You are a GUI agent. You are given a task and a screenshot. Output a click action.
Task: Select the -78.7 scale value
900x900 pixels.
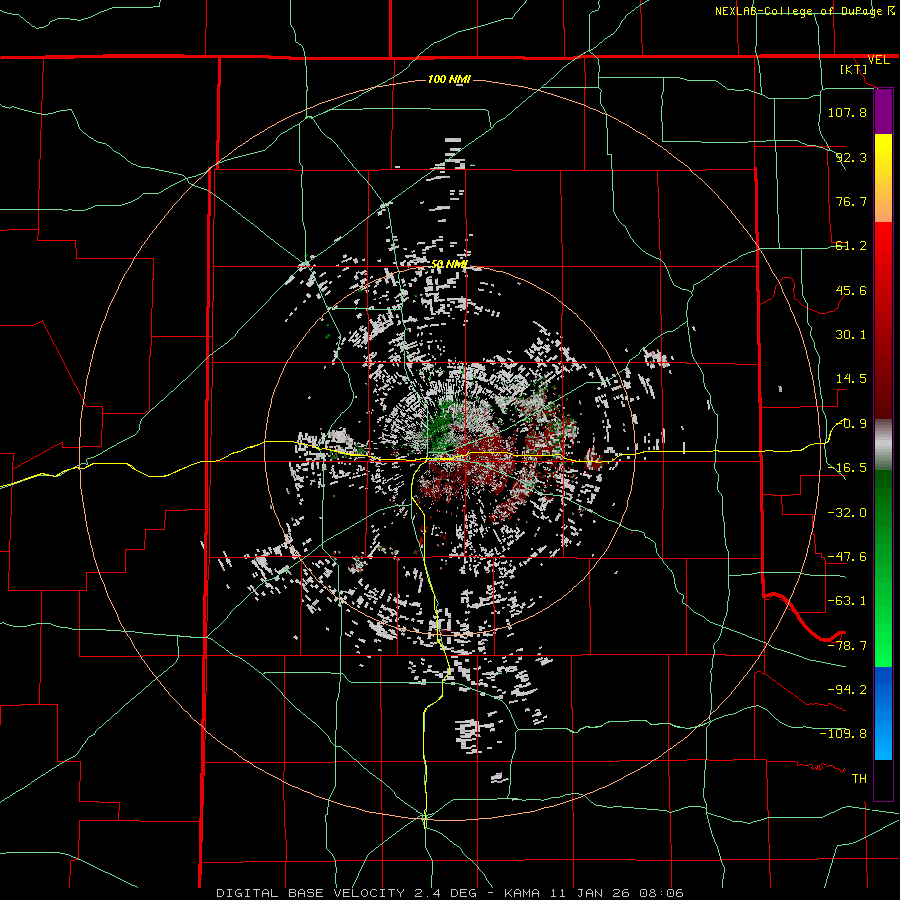[847, 645]
